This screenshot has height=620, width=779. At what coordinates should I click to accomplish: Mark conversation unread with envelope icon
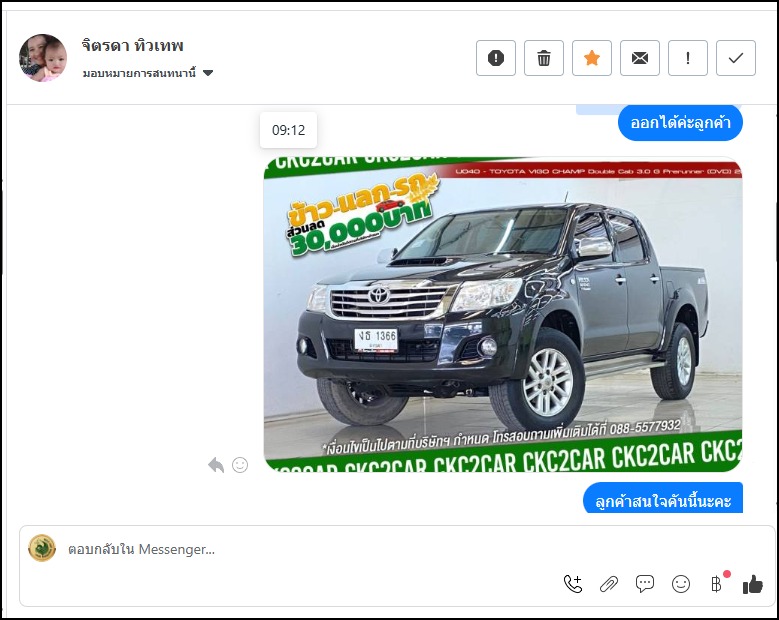pyautogui.click(x=640, y=58)
